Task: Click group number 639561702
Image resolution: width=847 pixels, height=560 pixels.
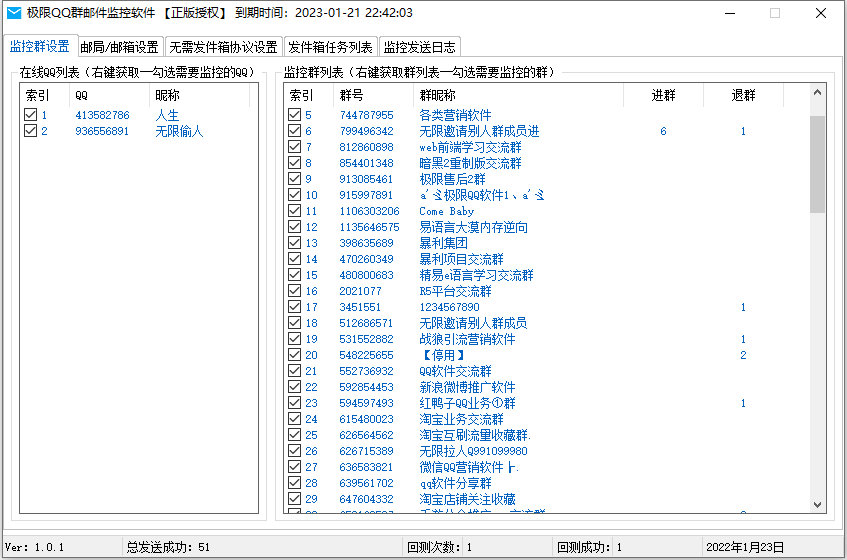Action: coord(366,483)
